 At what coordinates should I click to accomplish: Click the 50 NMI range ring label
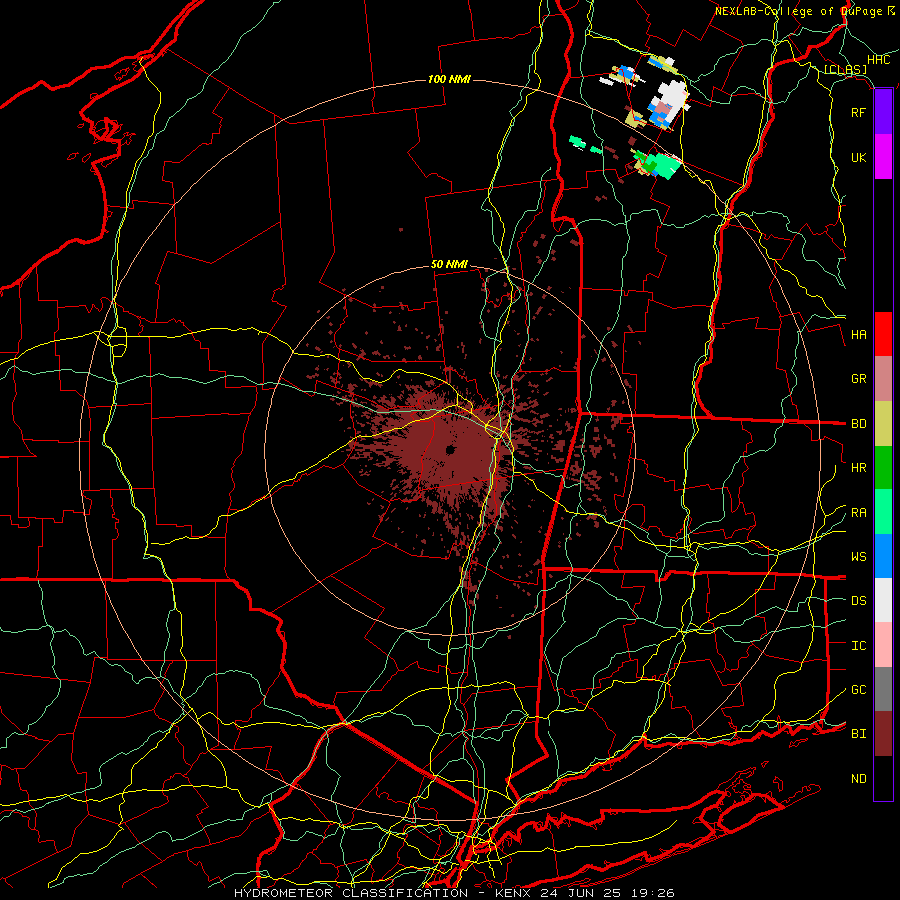tap(449, 265)
